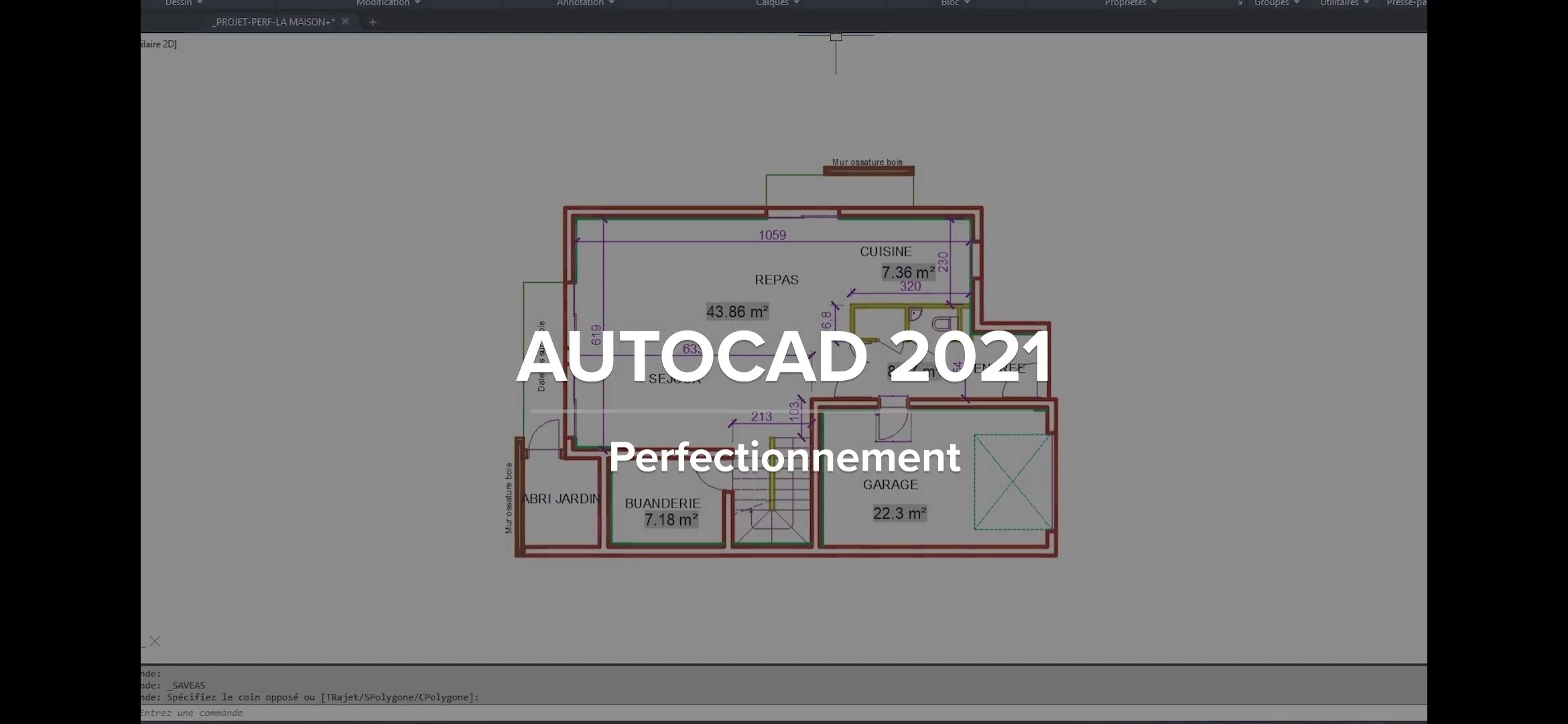
Task: Select the 7.18 m² area text
Action: point(671,520)
